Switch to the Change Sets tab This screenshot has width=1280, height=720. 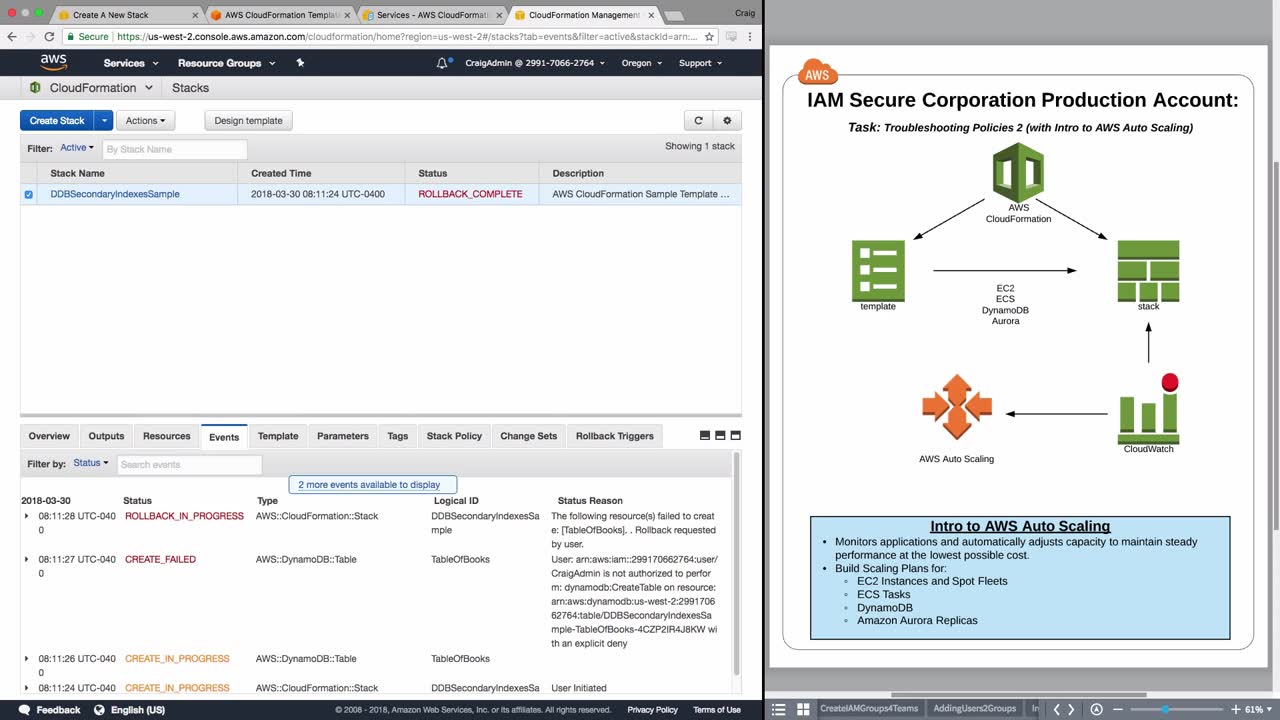[529, 436]
